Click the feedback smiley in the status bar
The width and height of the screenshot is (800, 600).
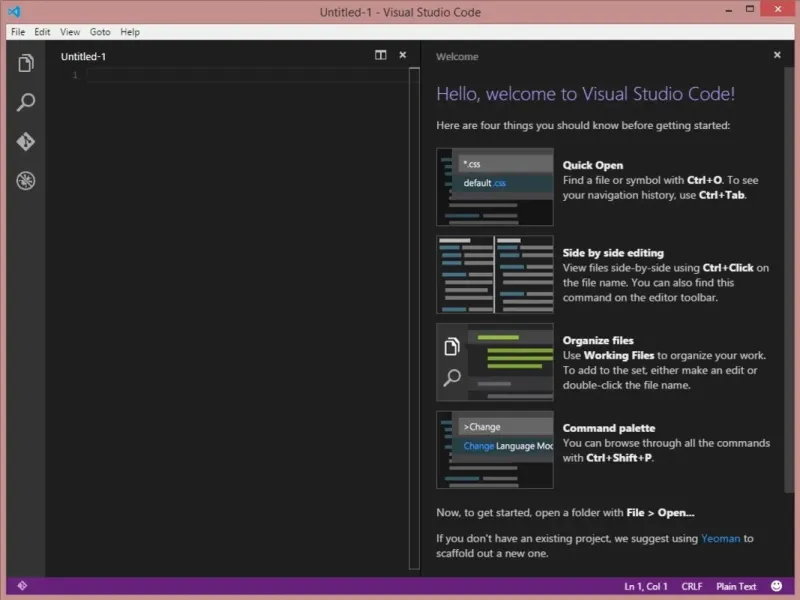777,586
